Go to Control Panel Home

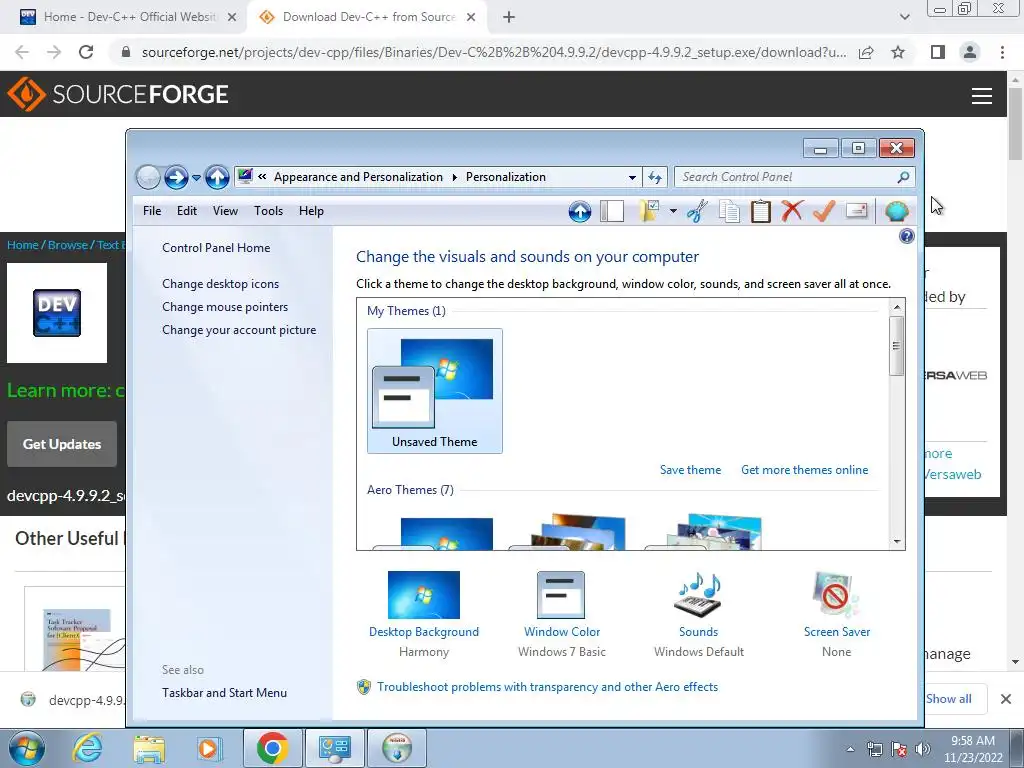216,248
